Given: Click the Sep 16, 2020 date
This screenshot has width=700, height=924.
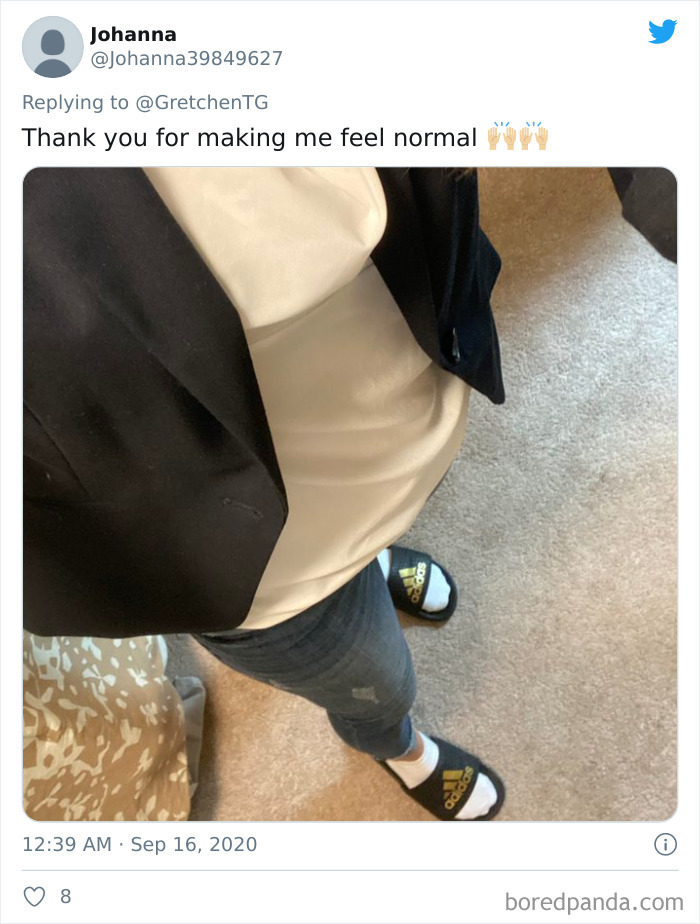Looking at the screenshot, I should point(194,844).
